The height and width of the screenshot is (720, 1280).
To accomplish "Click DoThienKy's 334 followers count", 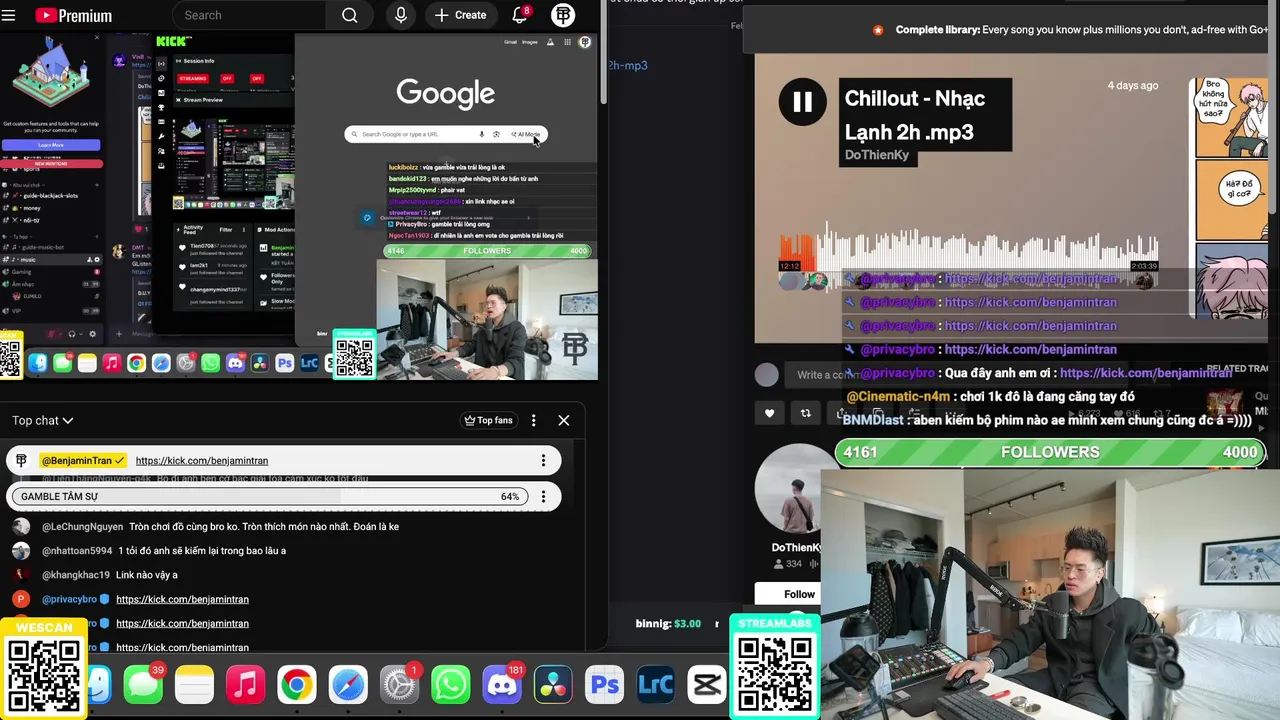I will (x=788, y=564).
